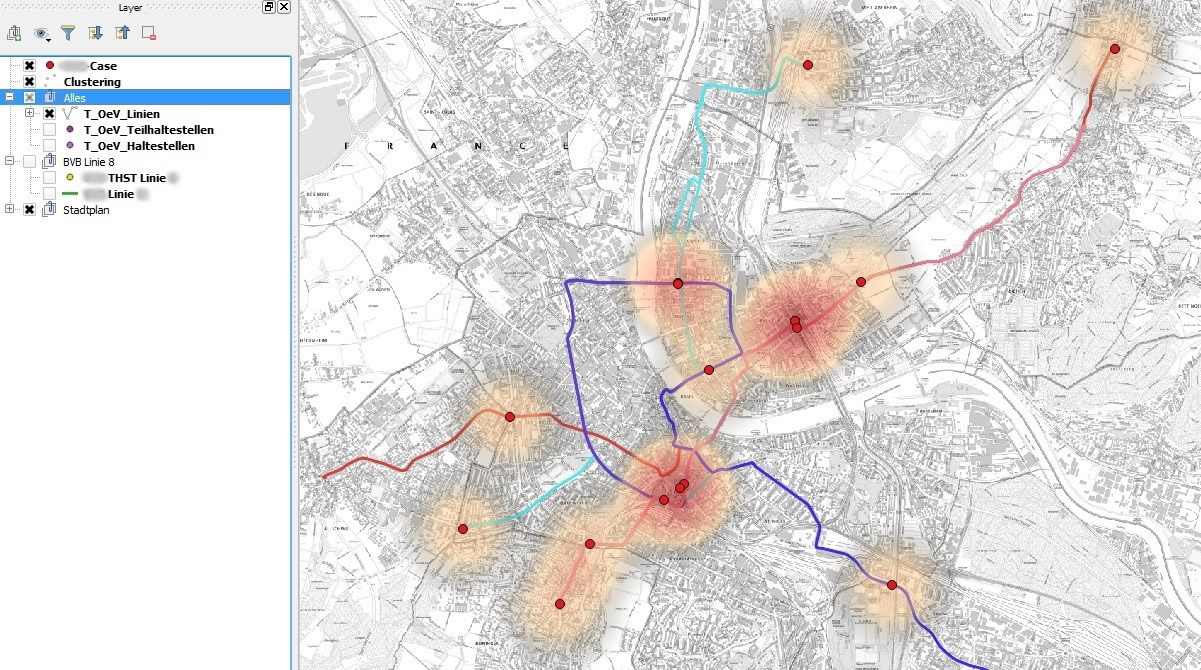Viewport: 1201px width, 670px height.
Task: Collapse the BVB Linie 8 group
Action: [x=9, y=162]
